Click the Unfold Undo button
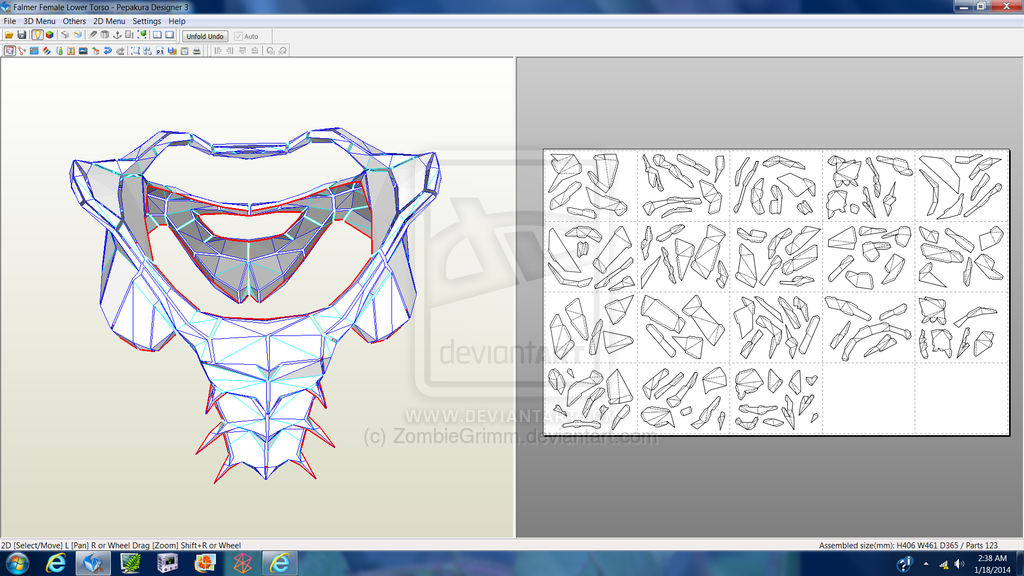 [x=205, y=36]
